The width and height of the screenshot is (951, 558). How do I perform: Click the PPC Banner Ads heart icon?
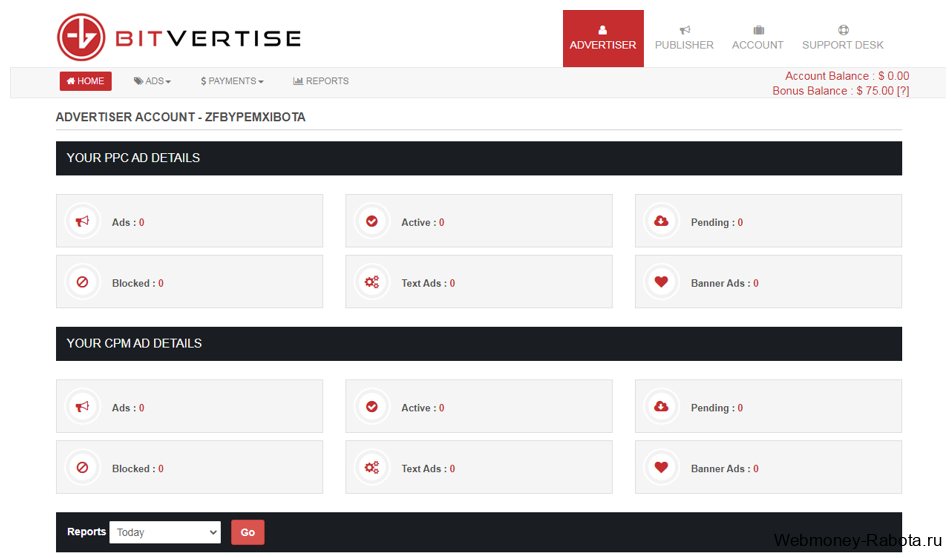coord(661,282)
